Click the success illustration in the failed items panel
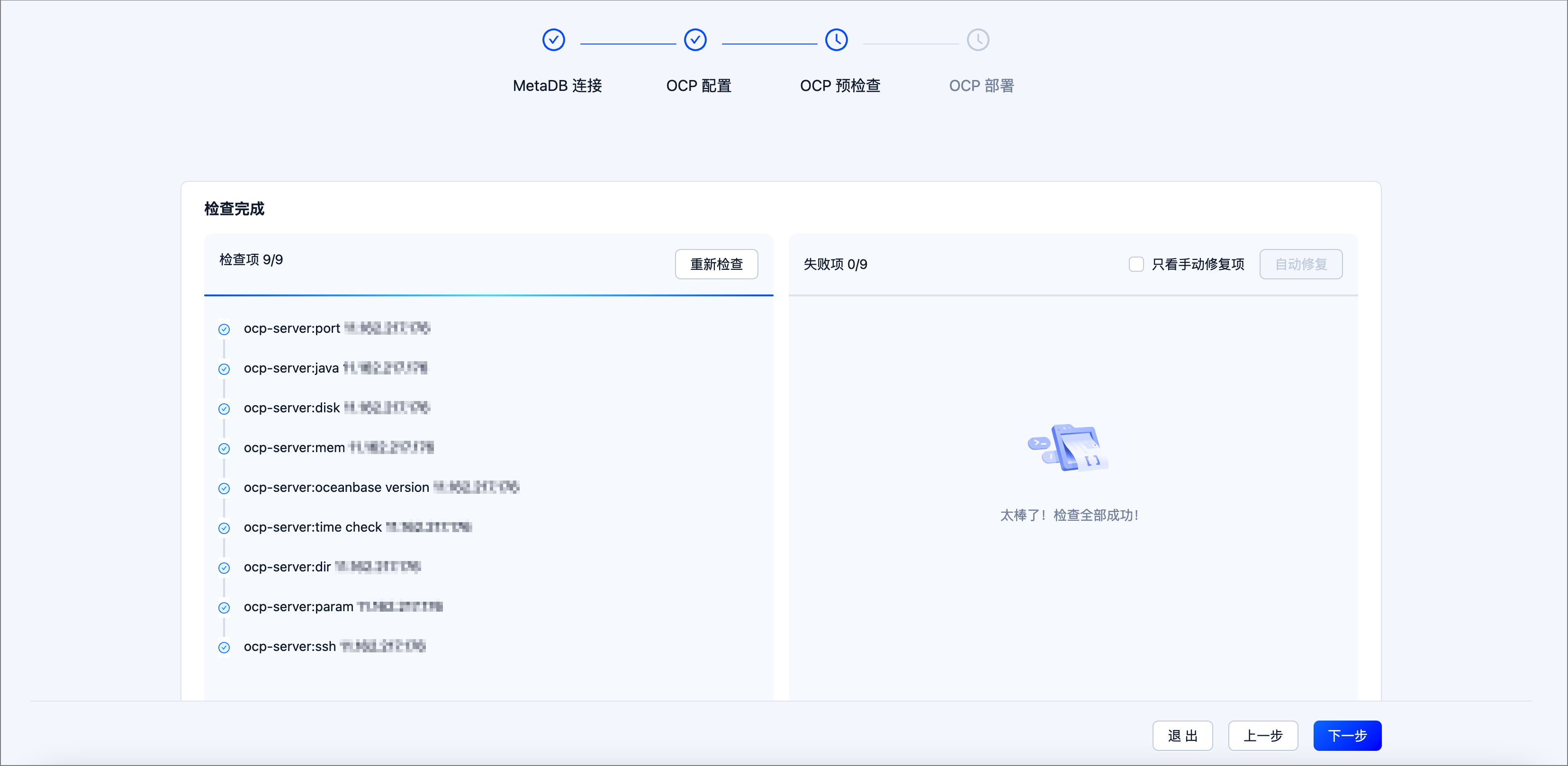The image size is (1568, 766). point(1068,448)
